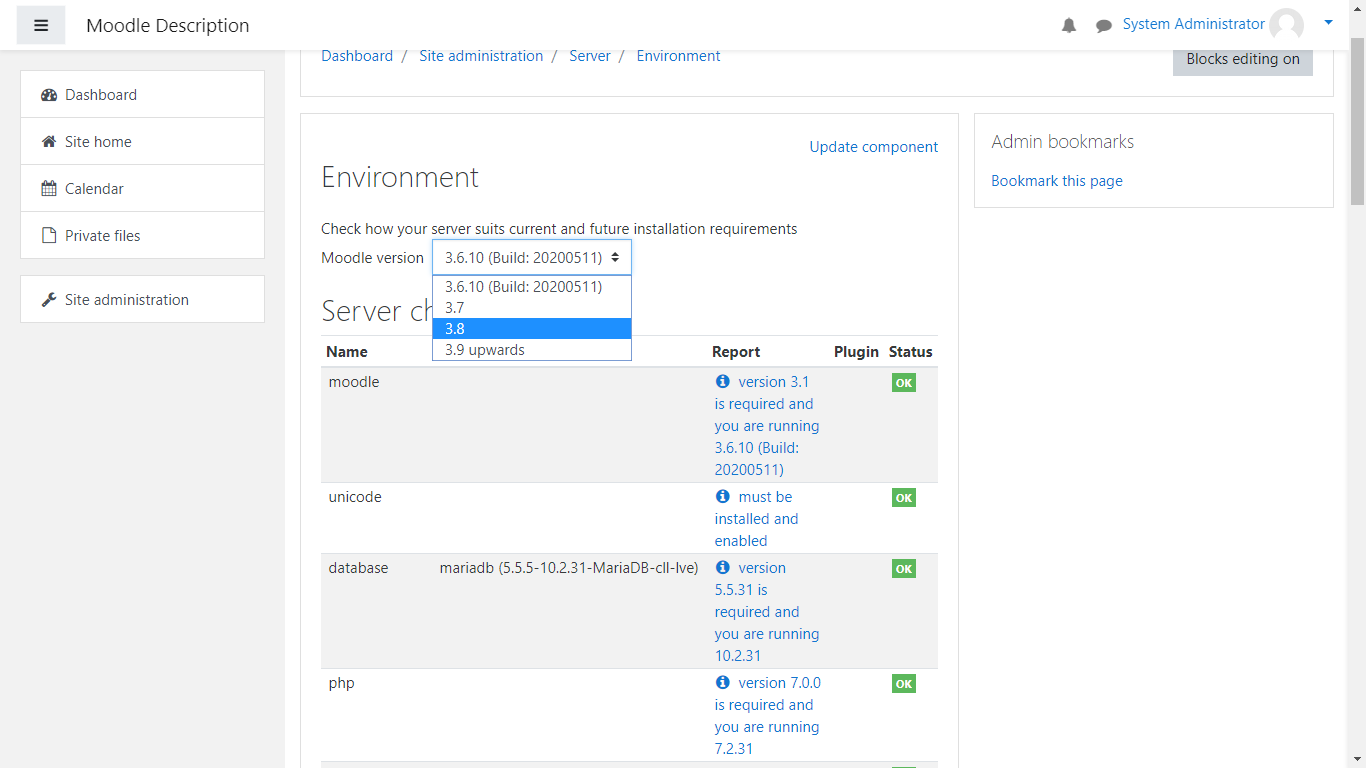Choose version 3.7 in the list
The width and height of the screenshot is (1366, 768).
[531, 308]
